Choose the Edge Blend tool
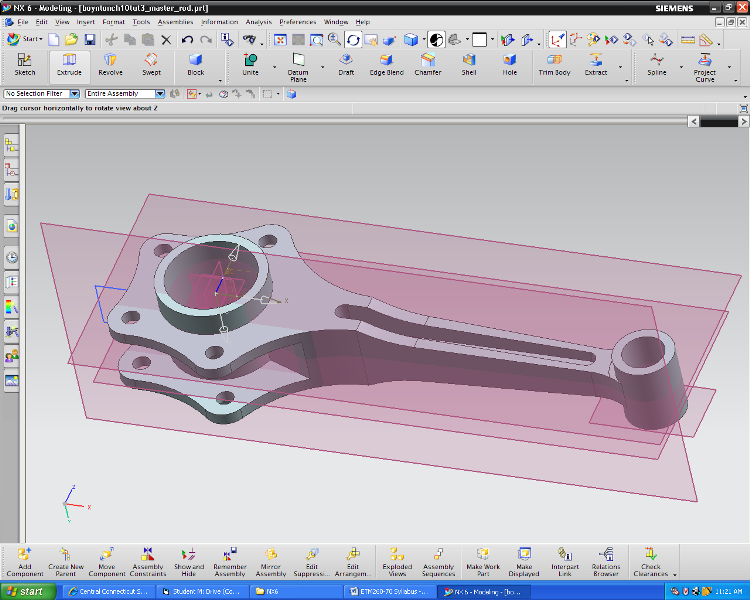The image size is (750, 600). point(386,65)
